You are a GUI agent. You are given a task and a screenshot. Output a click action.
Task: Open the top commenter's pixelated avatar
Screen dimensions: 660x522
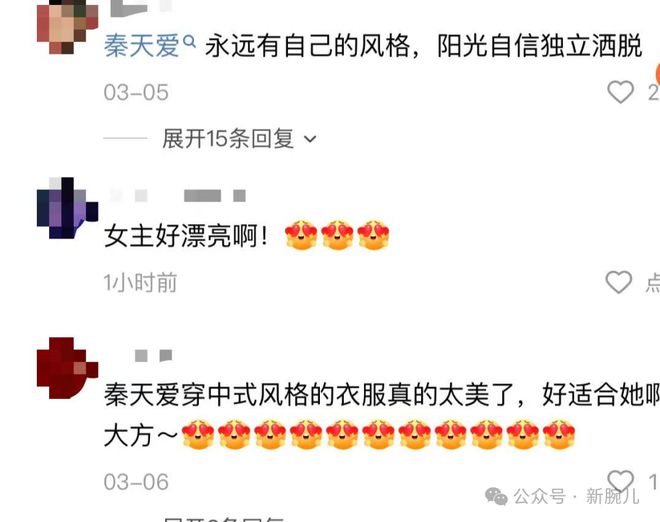[67, 27]
